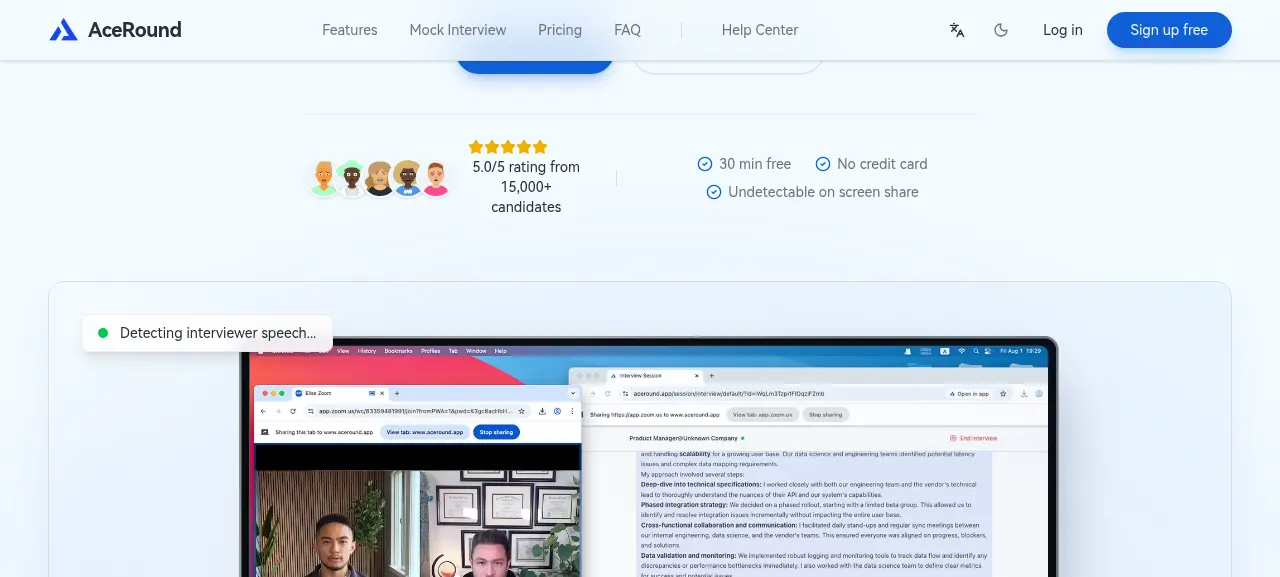Open the Help Center link
This screenshot has width=1280, height=577.
[x=760, y=30]
